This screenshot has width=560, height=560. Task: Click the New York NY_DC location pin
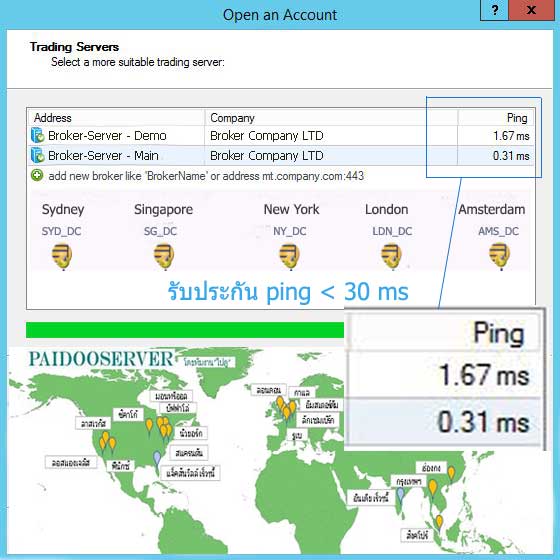289,256
